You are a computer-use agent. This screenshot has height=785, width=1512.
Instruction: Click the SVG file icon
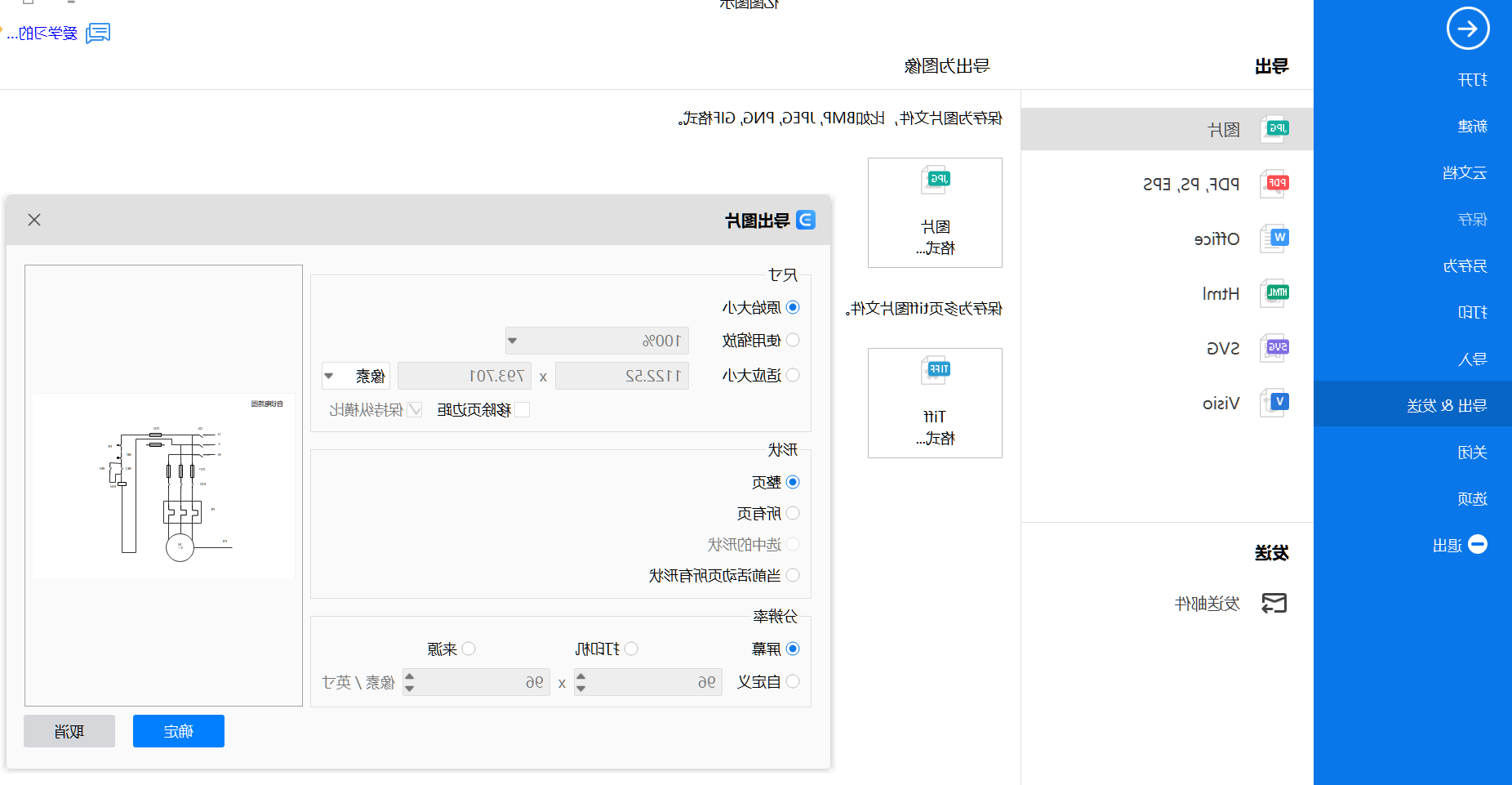point(1274,348)
